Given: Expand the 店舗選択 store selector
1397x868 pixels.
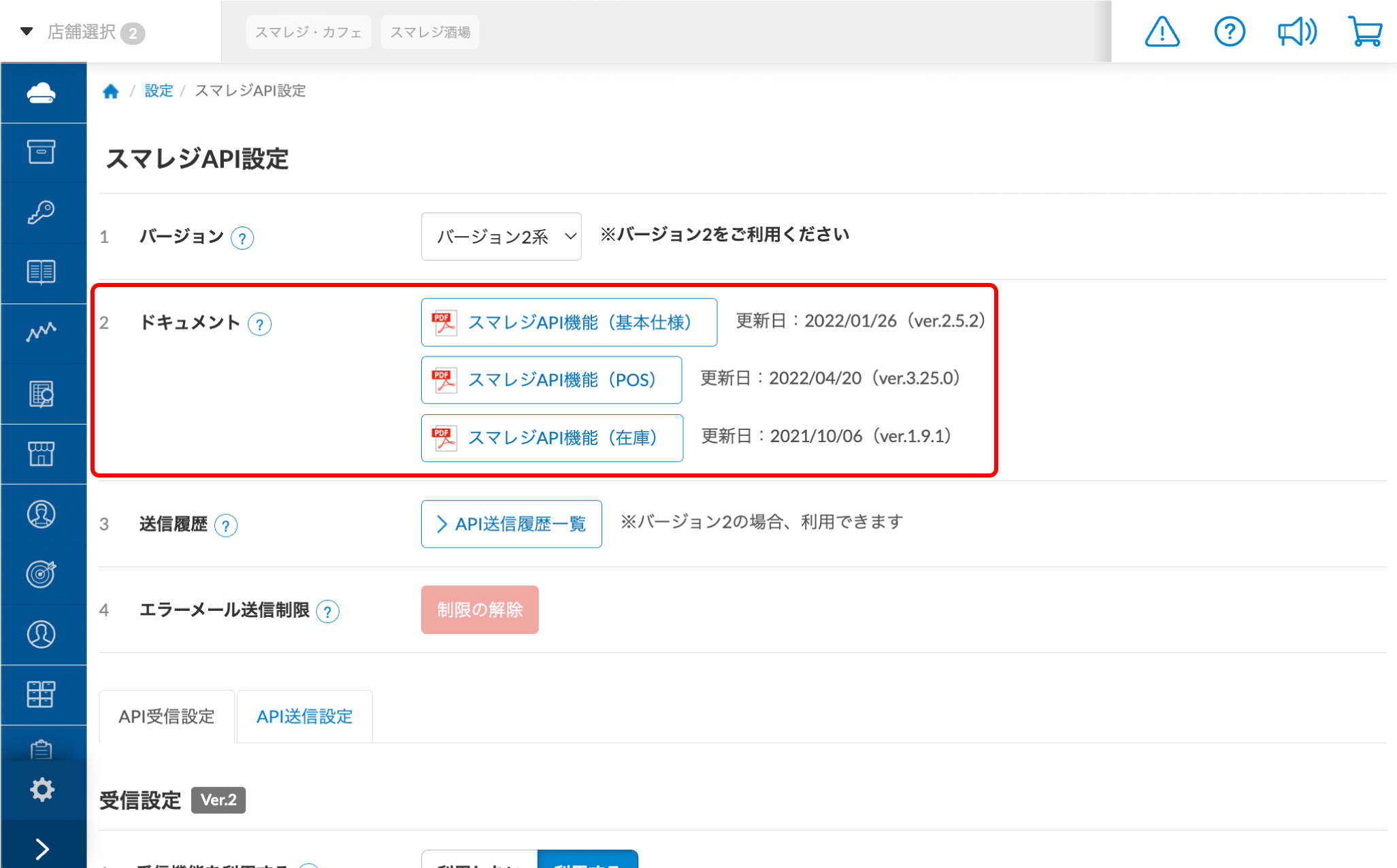Looking at the screenshot, I should click(x=82, y=32).
